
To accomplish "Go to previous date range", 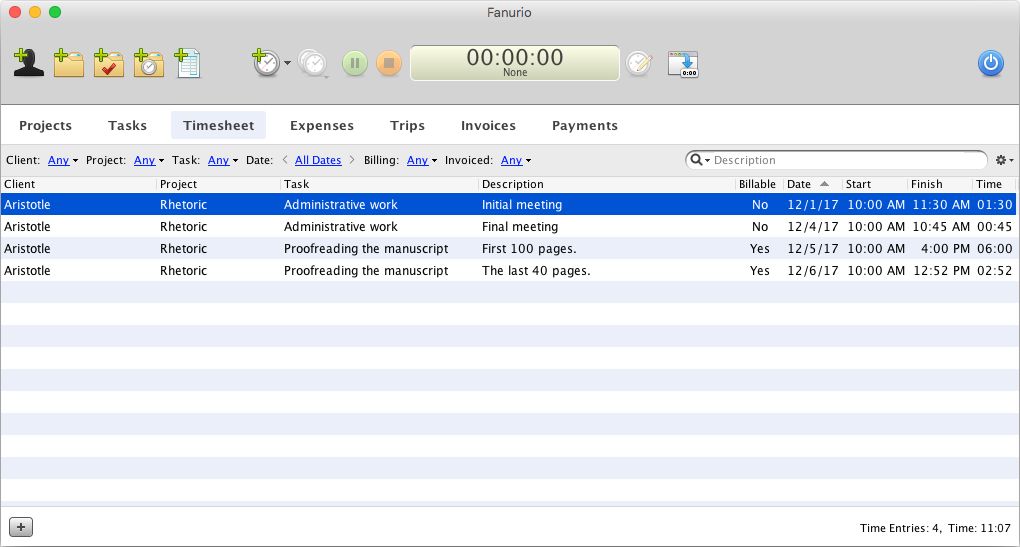I will pyautogui.click(x=285, y=160).
